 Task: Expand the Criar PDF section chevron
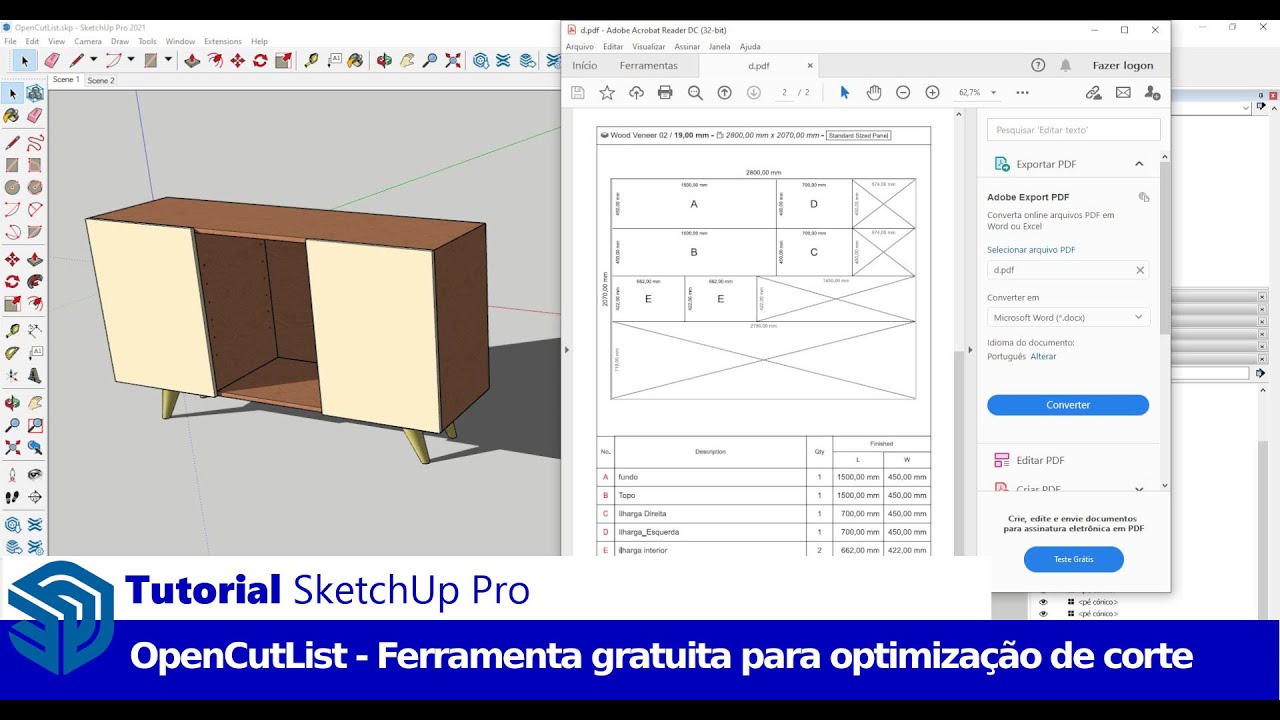click(1139, 489)
